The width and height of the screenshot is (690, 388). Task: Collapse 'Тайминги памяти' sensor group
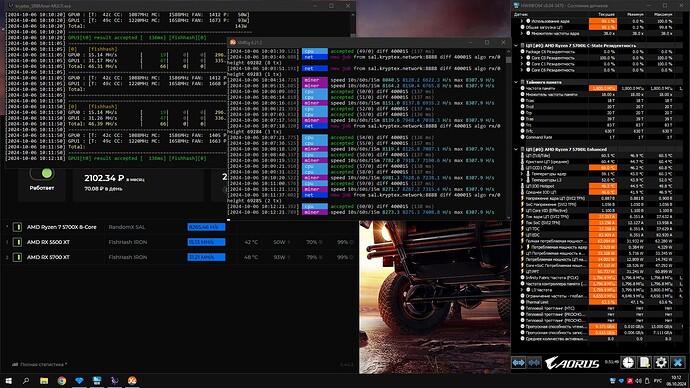click(x=516, y=82)
